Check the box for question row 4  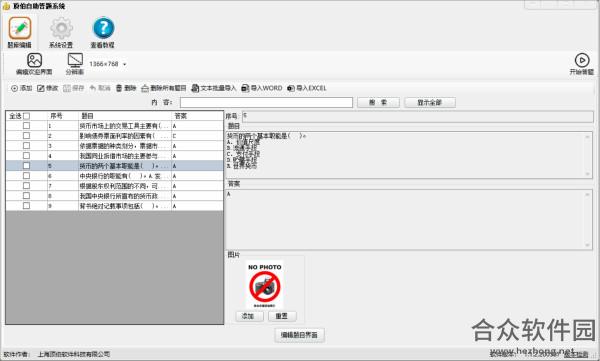(x=26, y=156)
